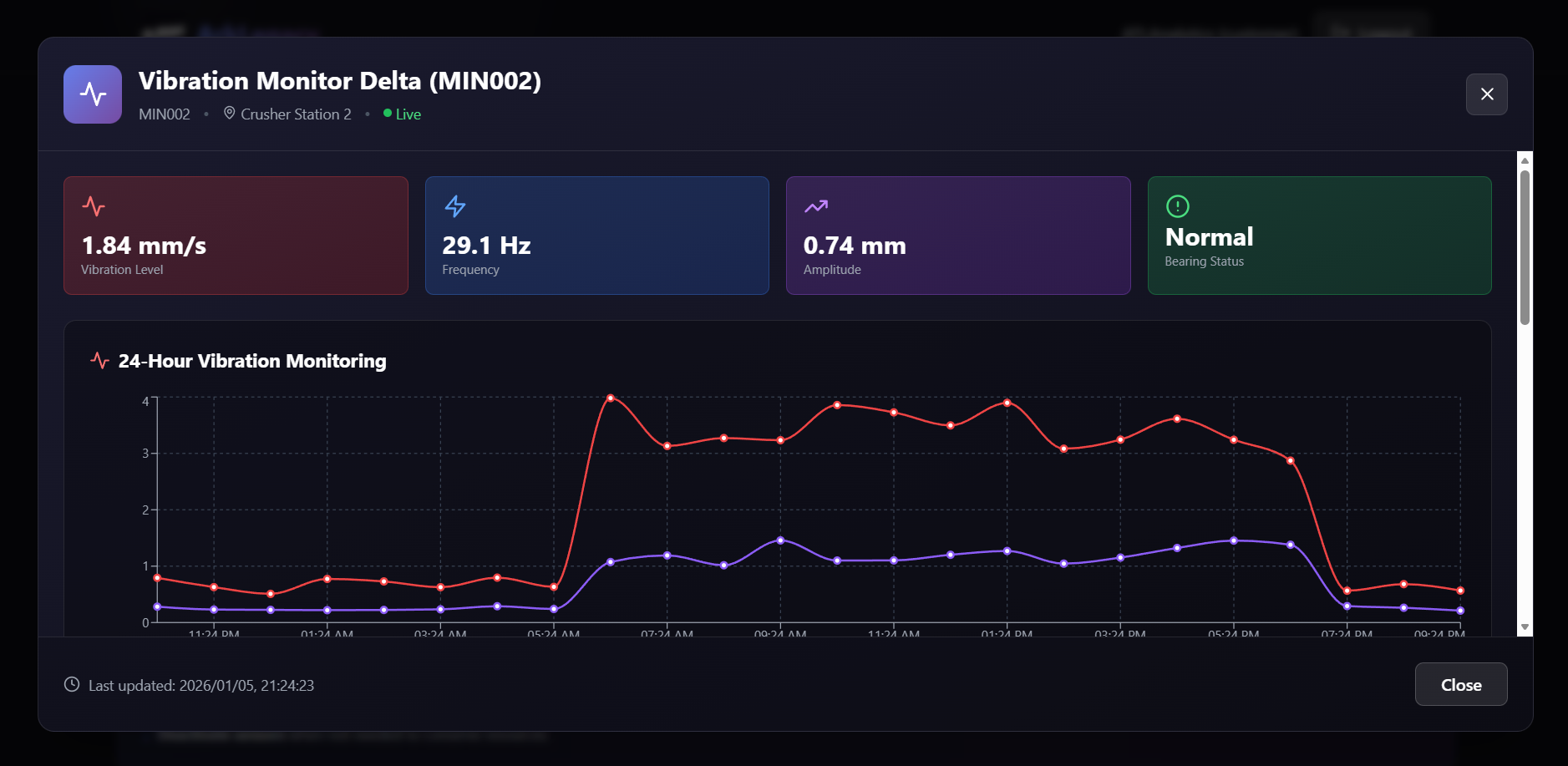Click the location pin icon beside Crusher Station 2
This screenshot has height=766, width=1568.
click(x=229, y=113)
